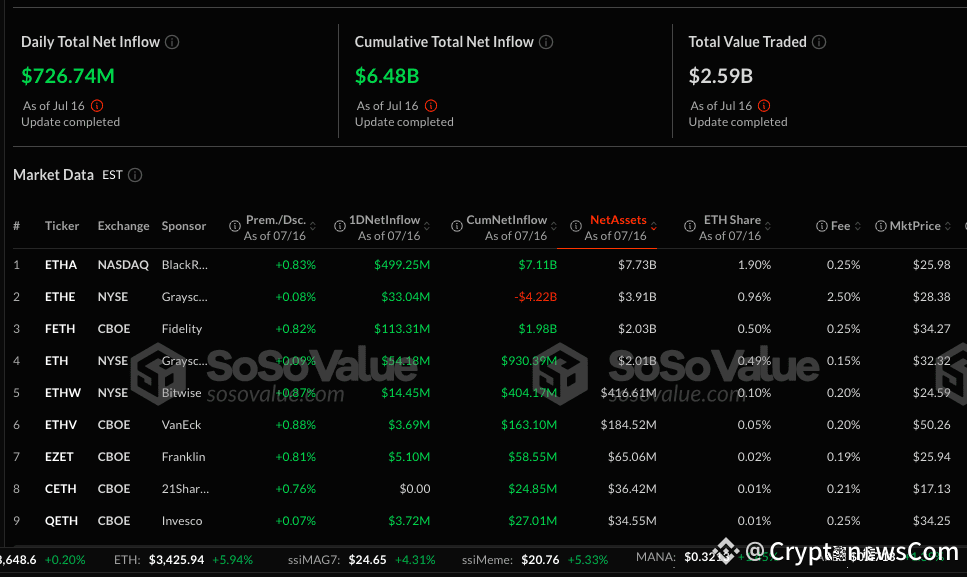This screenshot has width=967, height=577.
Task: Click info icon before NetAssets header
Action: pos(575,226)
